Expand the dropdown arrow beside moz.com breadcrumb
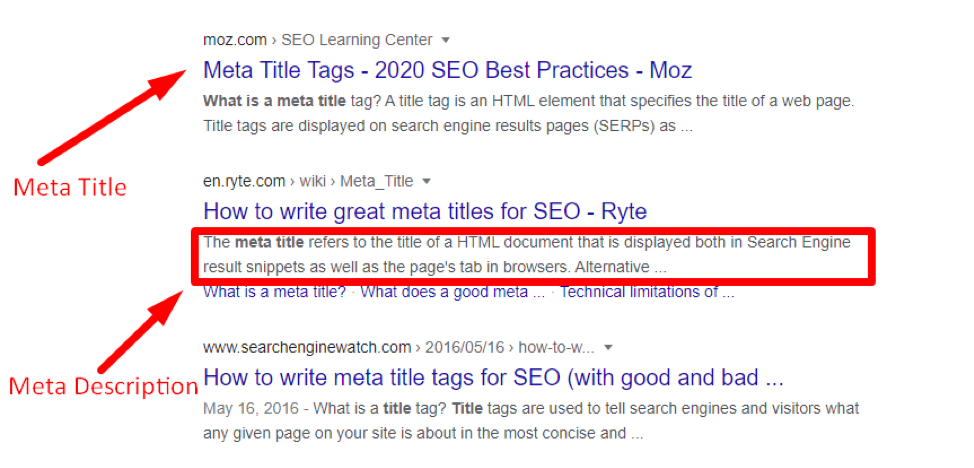Screen dimensions: 974x468 [446, 40]
